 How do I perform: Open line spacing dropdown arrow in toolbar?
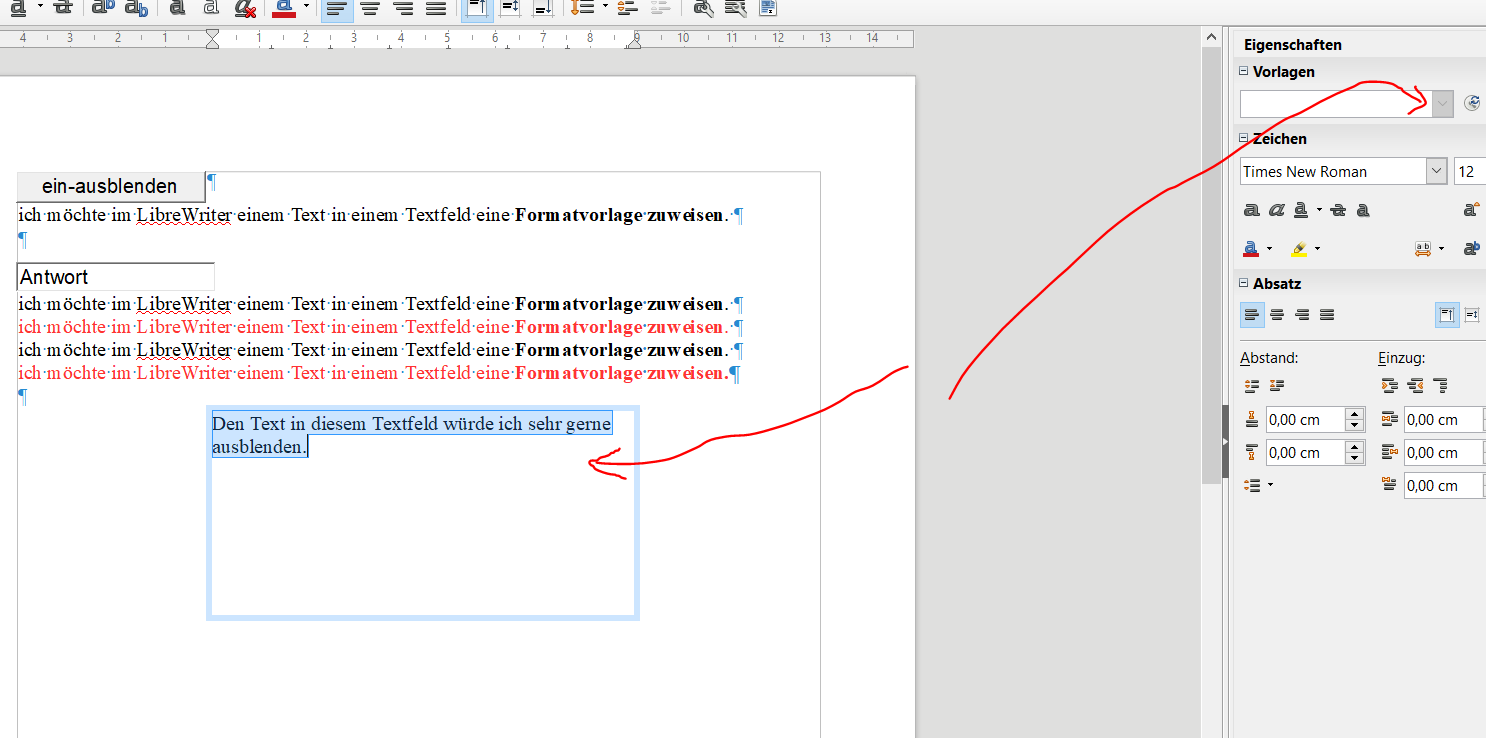coord(606,8)
